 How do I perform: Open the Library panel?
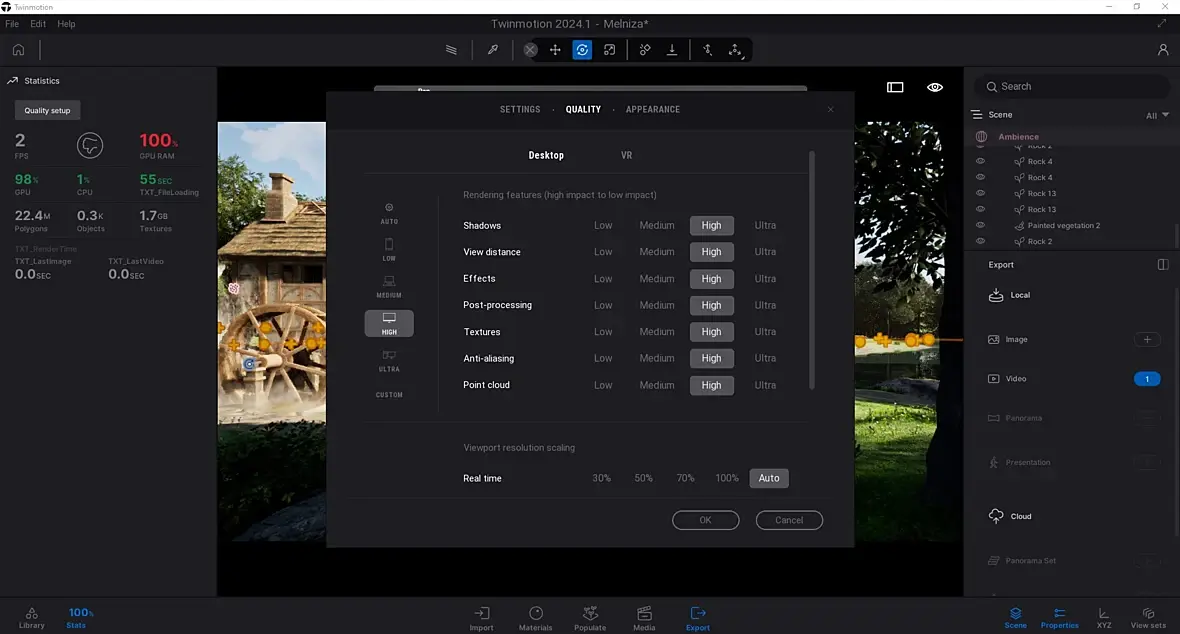31,618
